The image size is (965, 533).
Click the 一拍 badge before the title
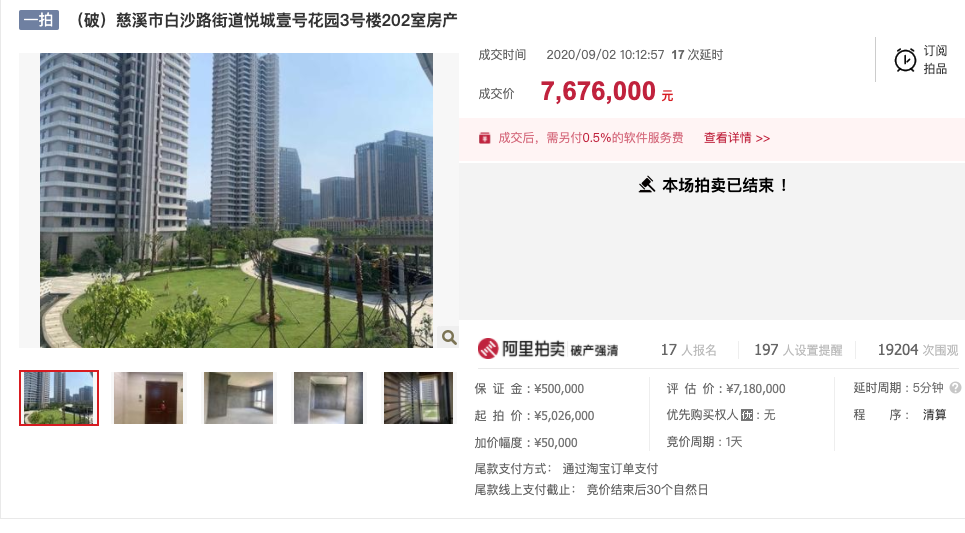(39, 20)
